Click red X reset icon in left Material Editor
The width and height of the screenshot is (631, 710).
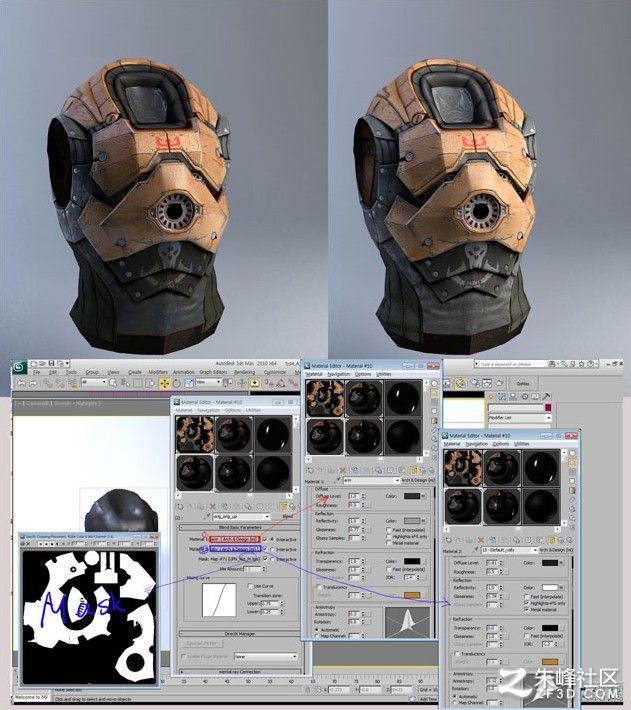click(212, 506)
